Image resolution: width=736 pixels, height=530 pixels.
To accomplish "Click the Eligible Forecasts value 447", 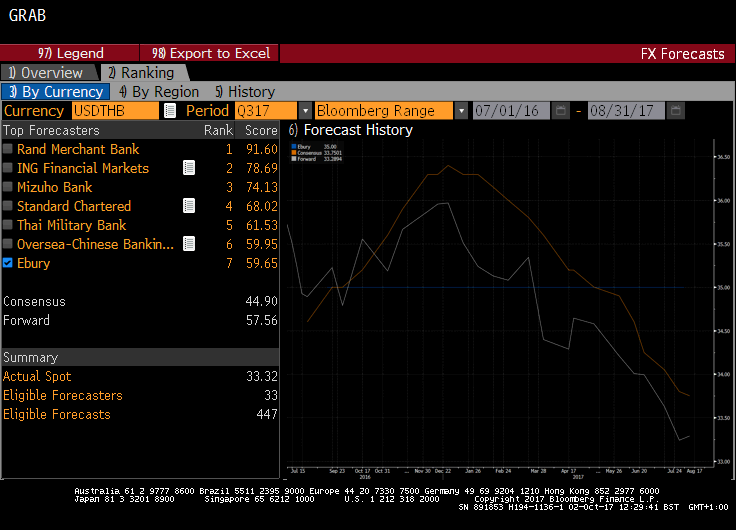I will pos(267,414).
